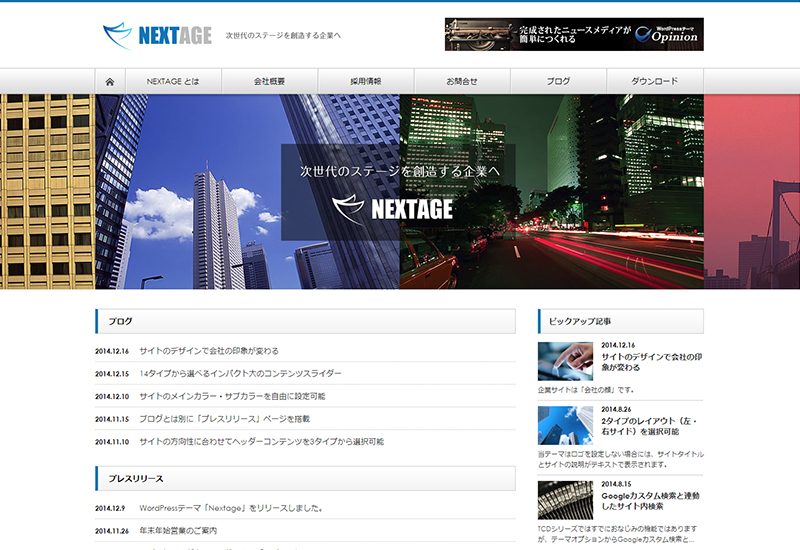Click the date '2014.11.10' in blog list
Screen dimensions: 800x550
click(x=112, y=442)
